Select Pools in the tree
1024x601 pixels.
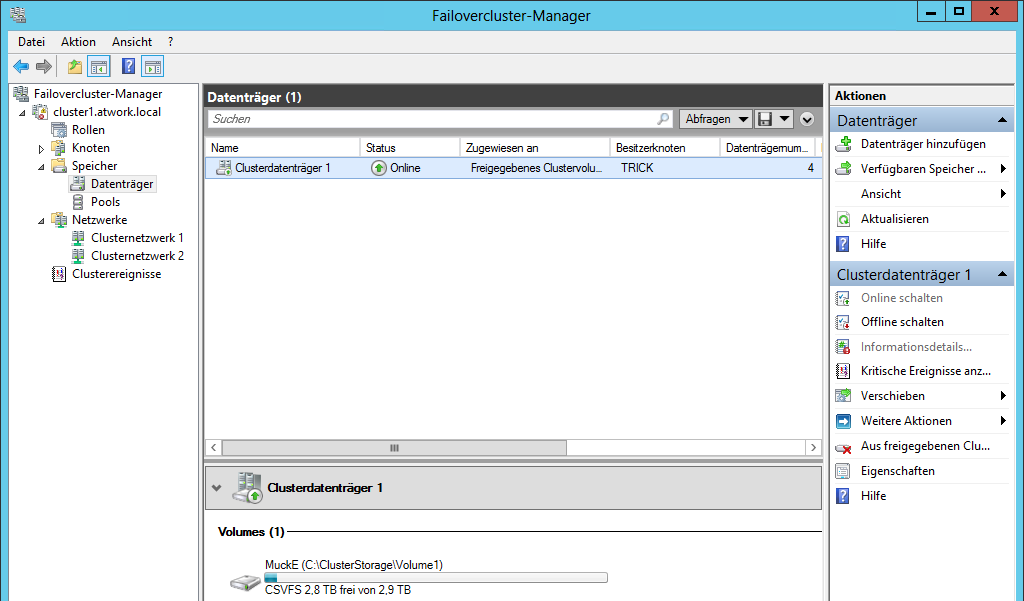pyautogui.click(x=105, y=202)
